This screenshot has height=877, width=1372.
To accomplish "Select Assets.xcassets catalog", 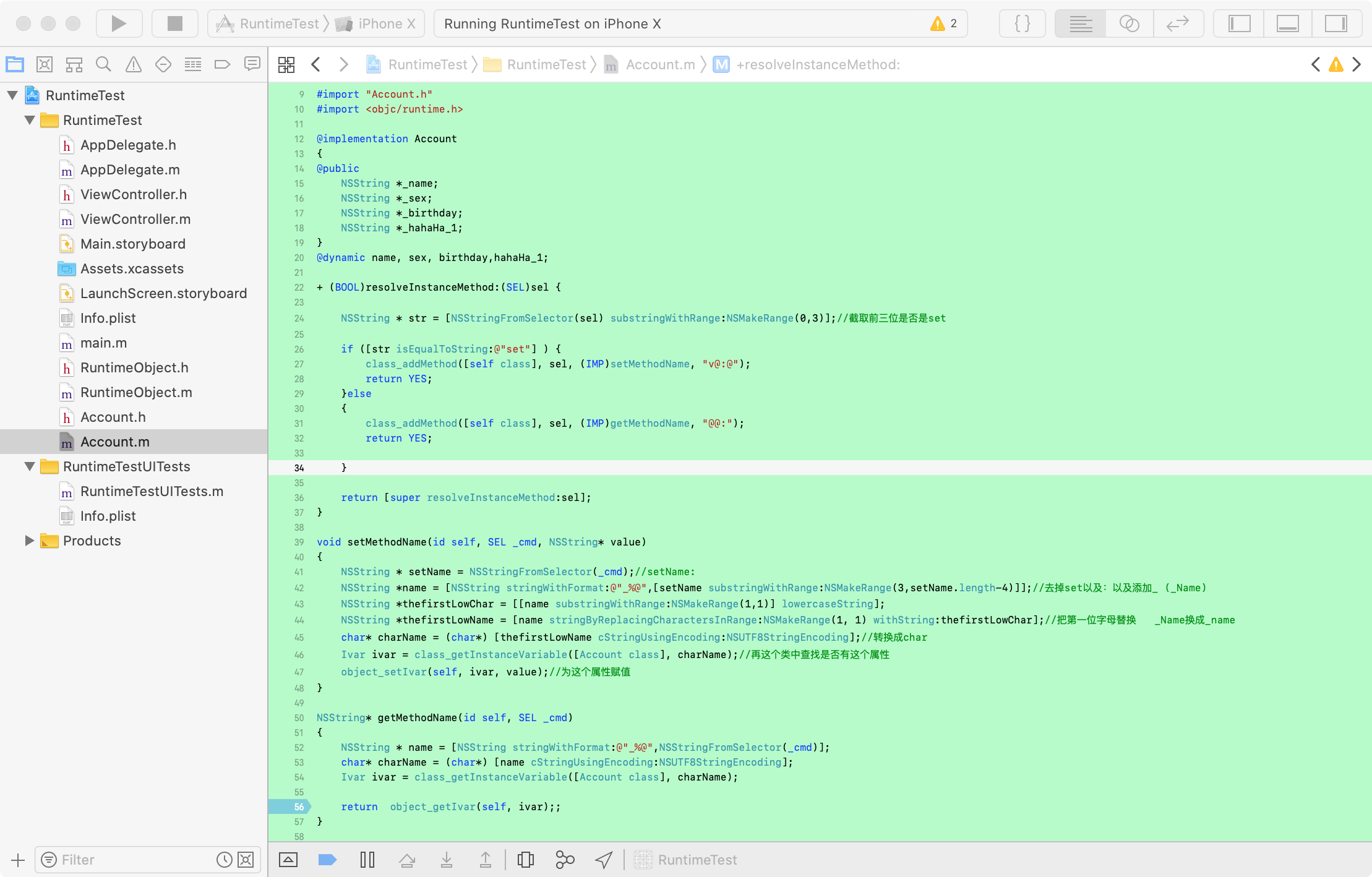I will pyautogui.click(x=132, y=268).
